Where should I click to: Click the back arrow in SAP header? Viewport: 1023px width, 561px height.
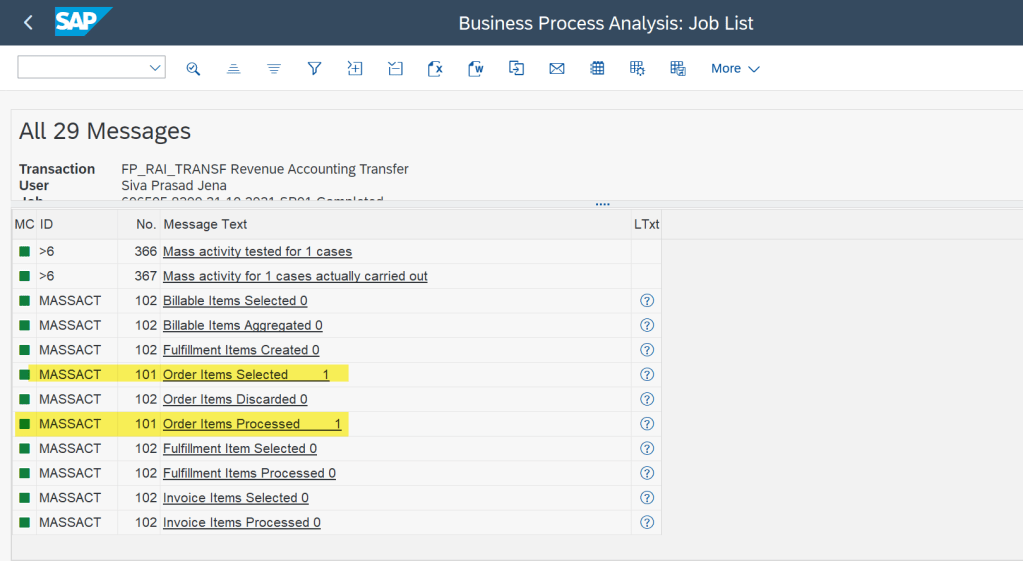coord(28,22)
